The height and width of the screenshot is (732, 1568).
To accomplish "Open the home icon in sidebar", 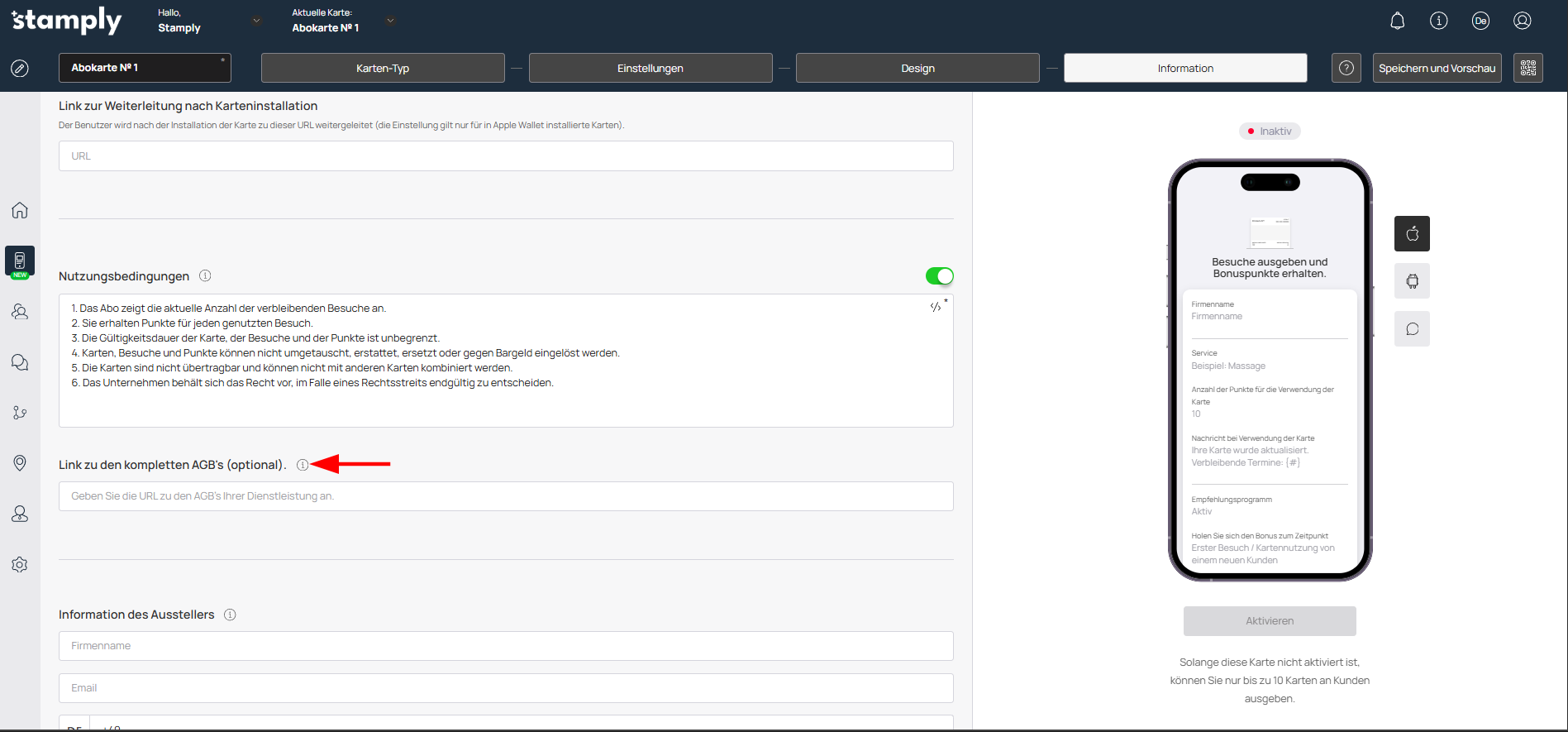I will (20, 210).
